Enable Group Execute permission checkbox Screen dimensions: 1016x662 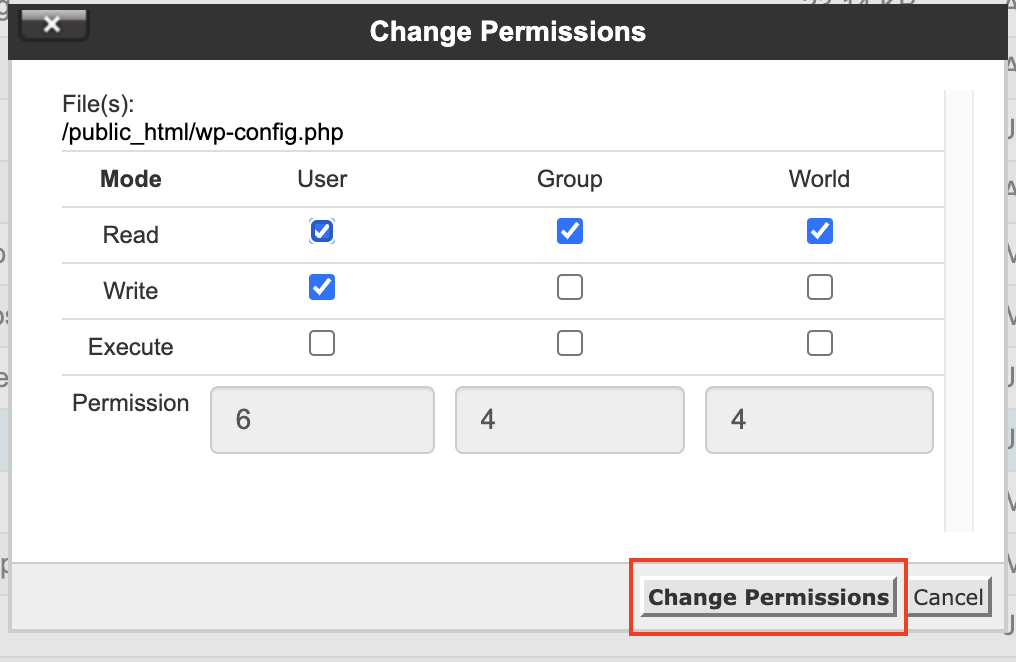(570, 344)
